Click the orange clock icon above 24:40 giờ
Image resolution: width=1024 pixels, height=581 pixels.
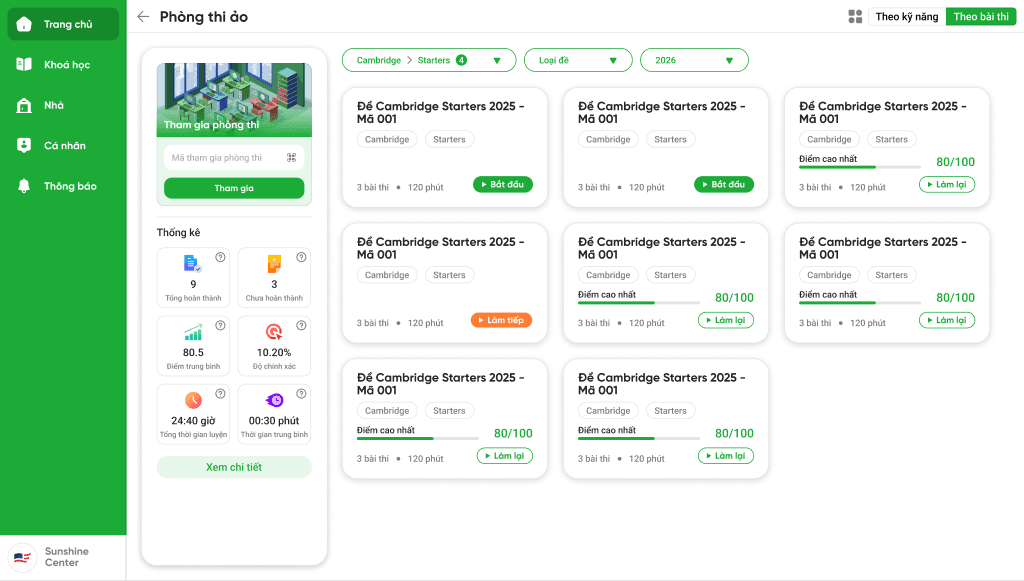(193, 400)
